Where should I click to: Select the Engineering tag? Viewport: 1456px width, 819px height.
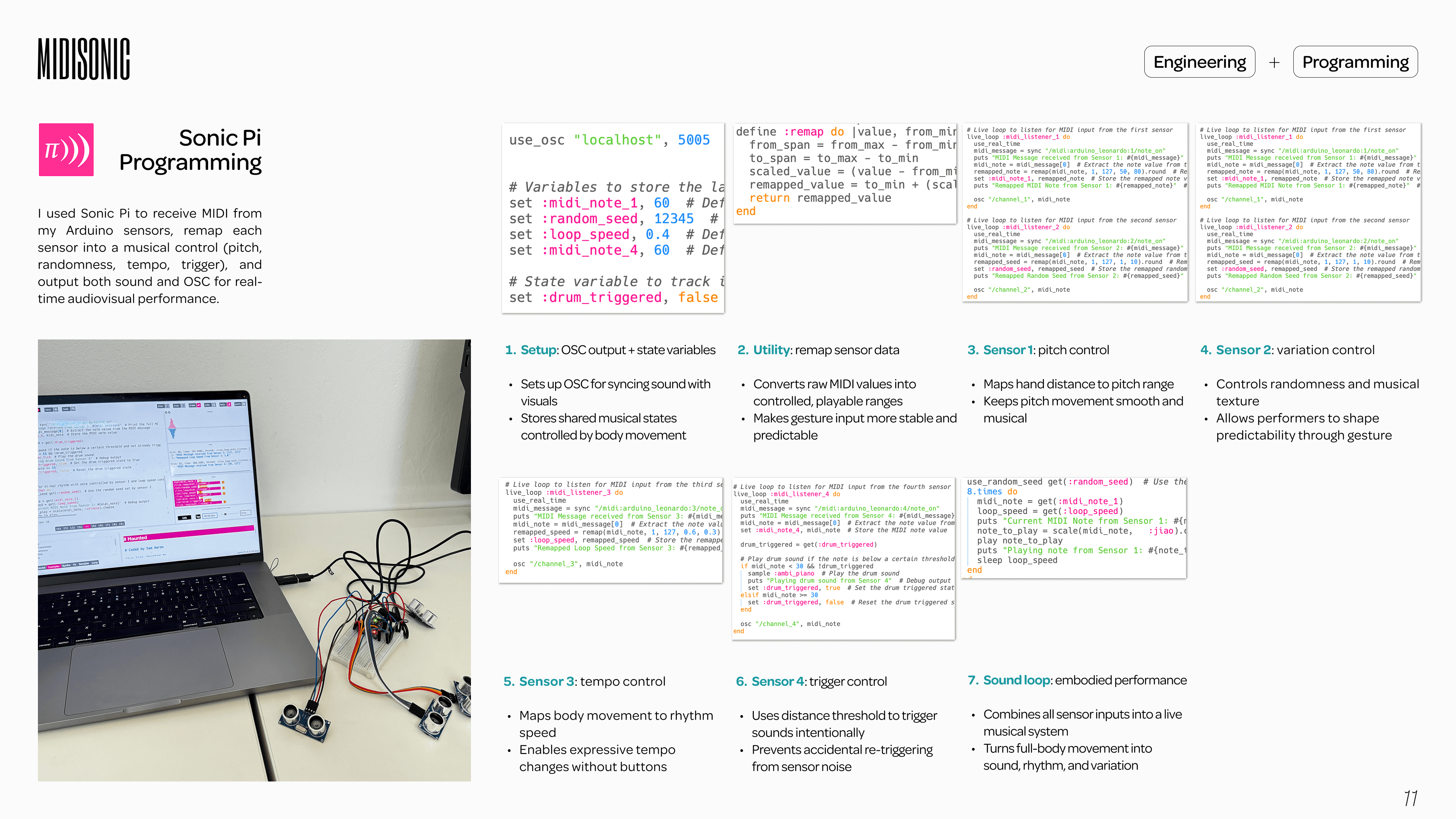1199,61
